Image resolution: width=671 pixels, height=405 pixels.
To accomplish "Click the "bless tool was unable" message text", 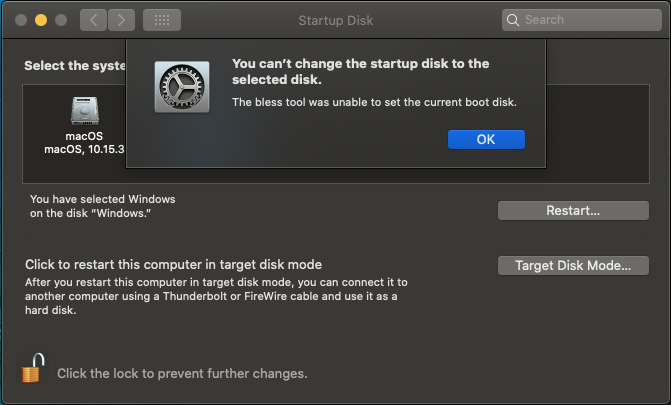I will click(373, 102).
